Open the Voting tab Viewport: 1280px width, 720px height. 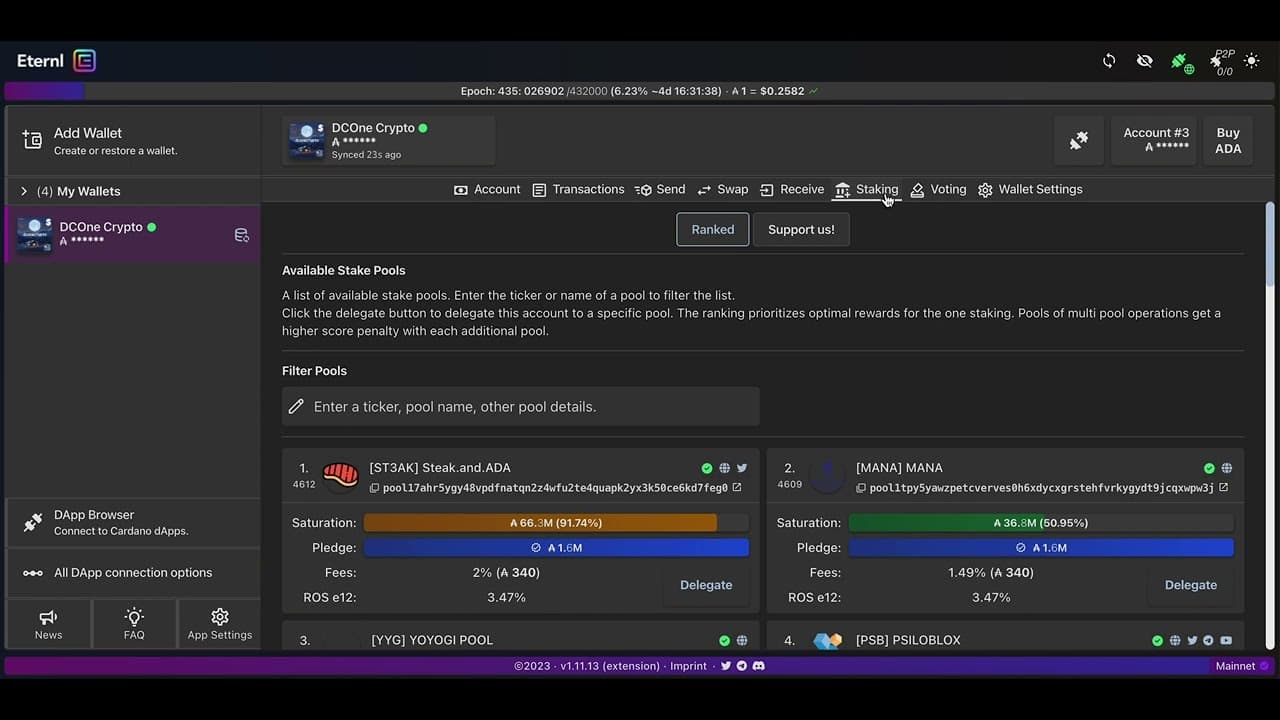(938, 189)
